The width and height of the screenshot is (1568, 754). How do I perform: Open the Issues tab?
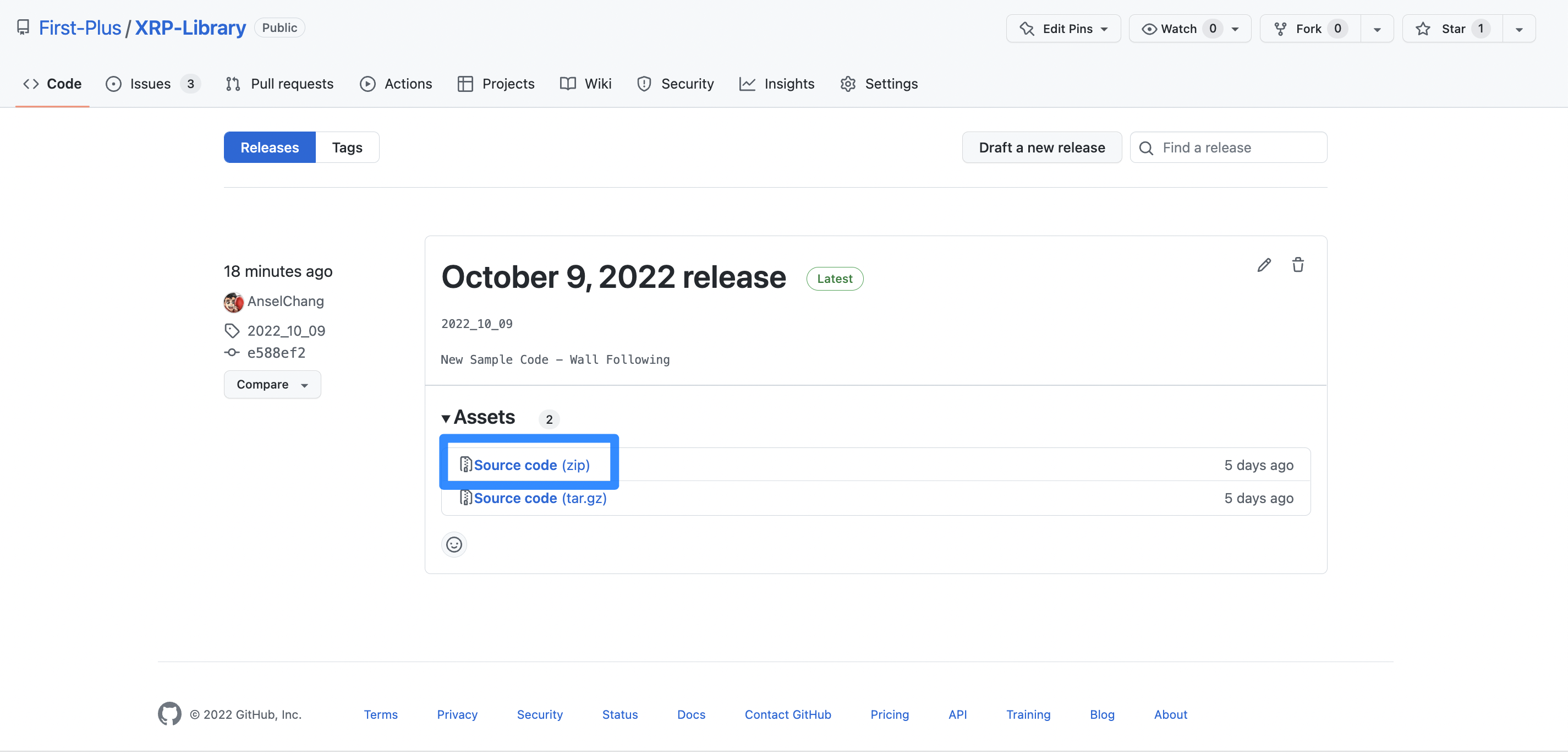150,84
